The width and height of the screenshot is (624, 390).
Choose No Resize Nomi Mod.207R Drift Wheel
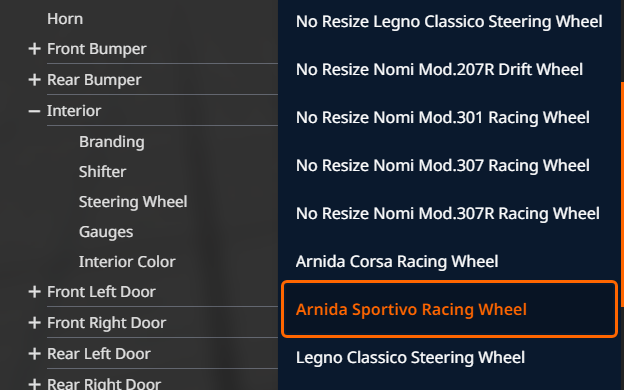(439, 70)
